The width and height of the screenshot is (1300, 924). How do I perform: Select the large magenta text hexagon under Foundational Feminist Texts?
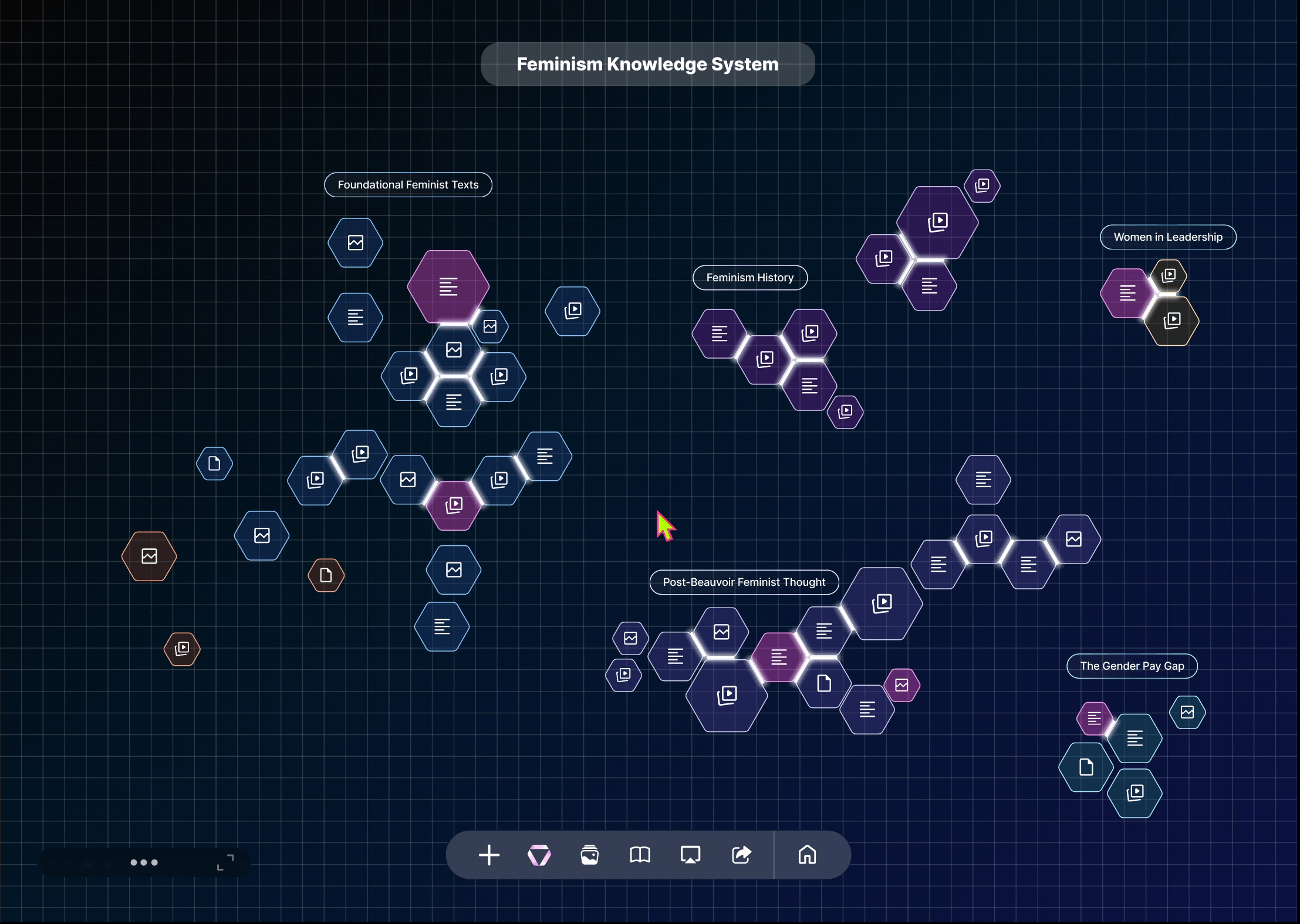coord(448,286)
